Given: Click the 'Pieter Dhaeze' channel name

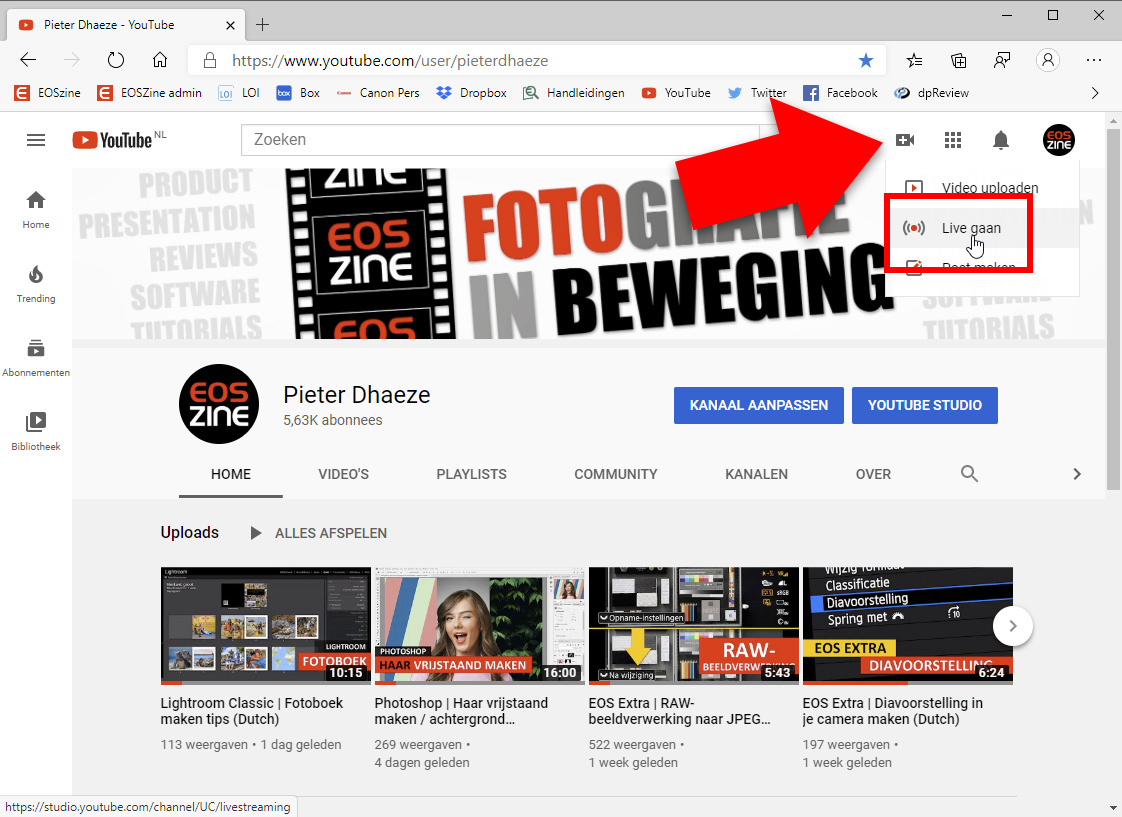Looking at the screenshot, I should tap(356, 395).
